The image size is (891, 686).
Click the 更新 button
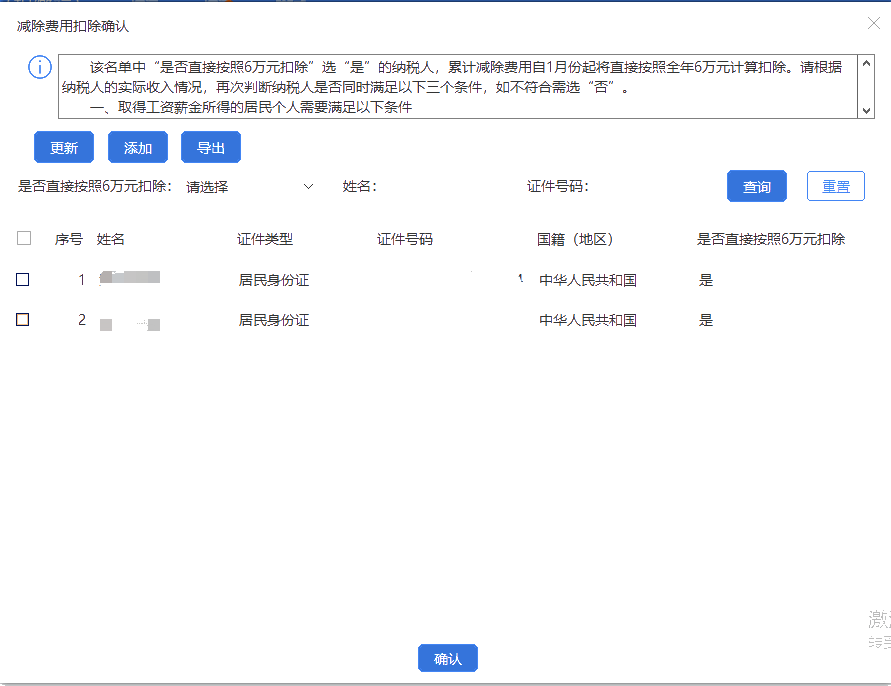pyautogui.click(x=63, y=146)
